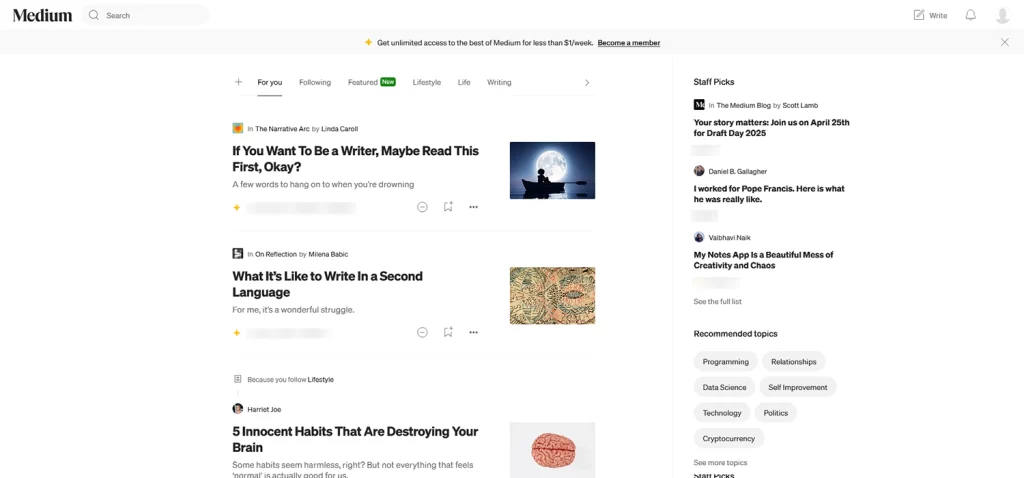1024x478 pixels.
Task: Open the notifications bell
Action: 970,15
